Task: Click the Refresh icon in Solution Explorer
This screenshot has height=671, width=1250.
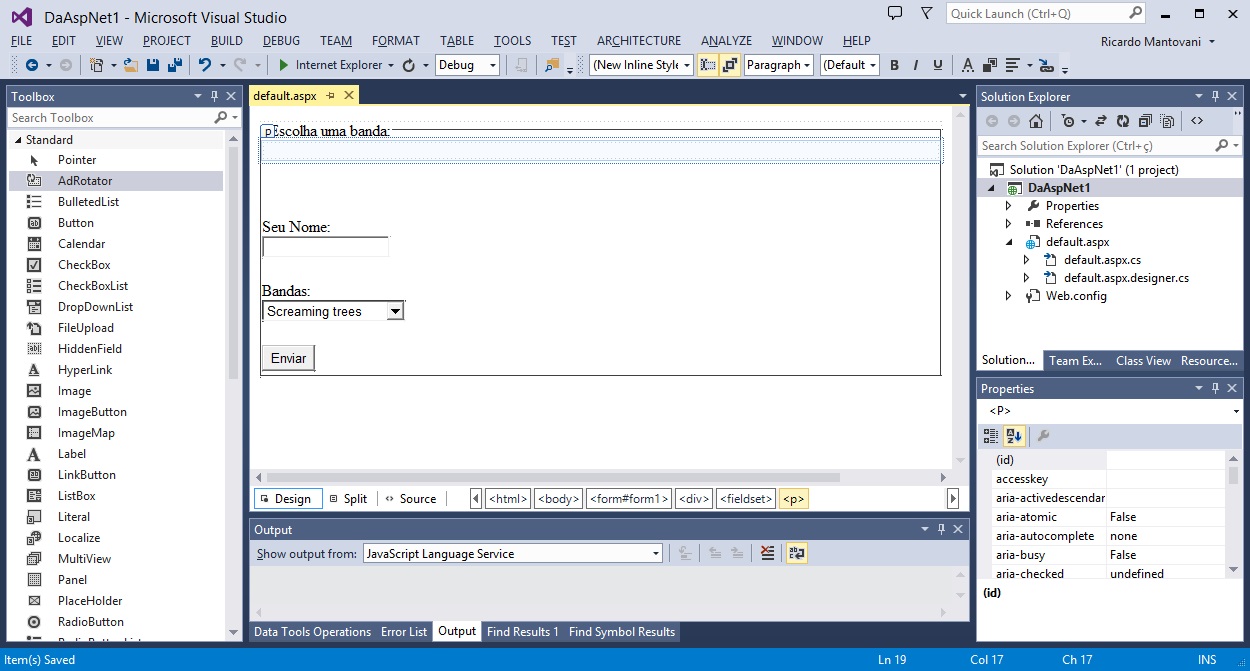Action: coord(1122,121)
